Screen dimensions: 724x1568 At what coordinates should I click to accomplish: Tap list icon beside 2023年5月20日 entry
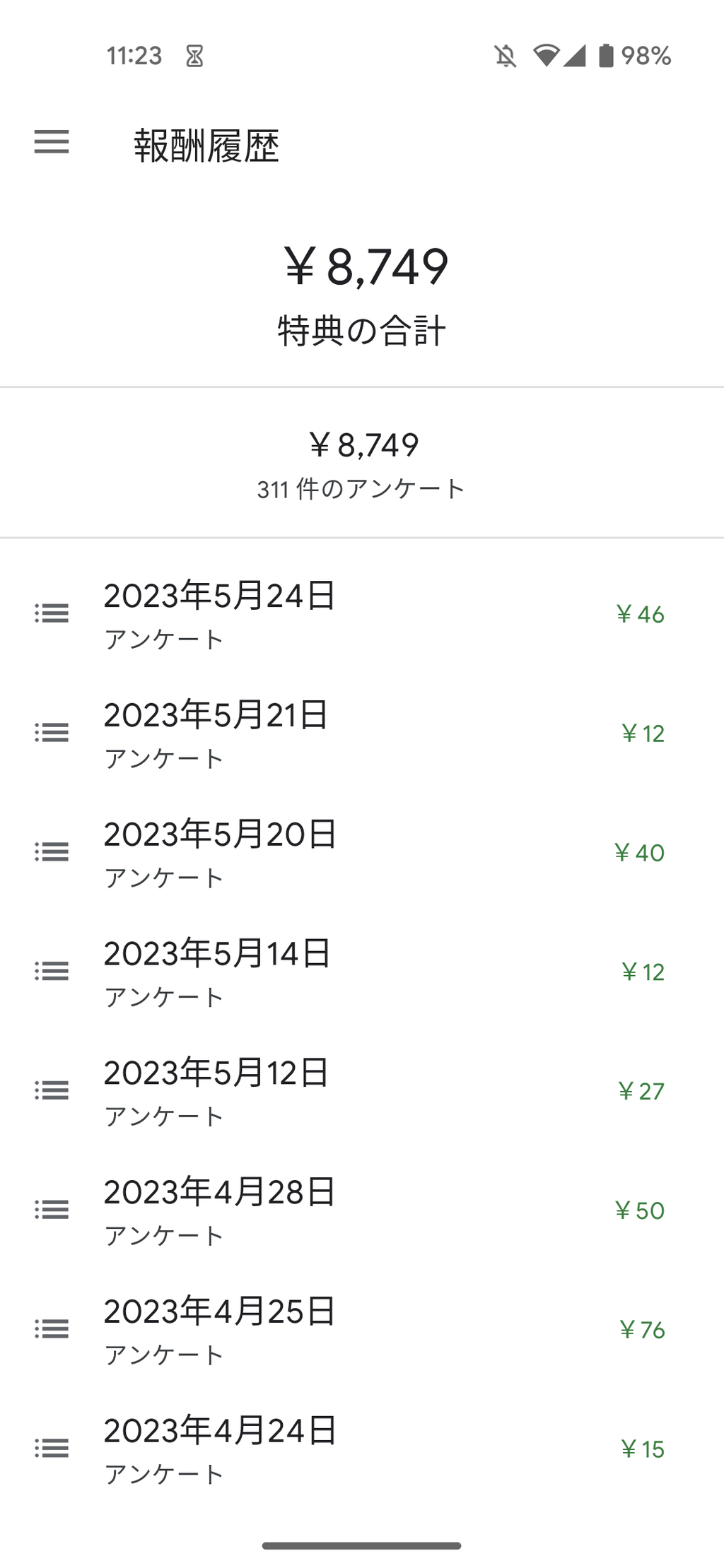click(52, 852)
